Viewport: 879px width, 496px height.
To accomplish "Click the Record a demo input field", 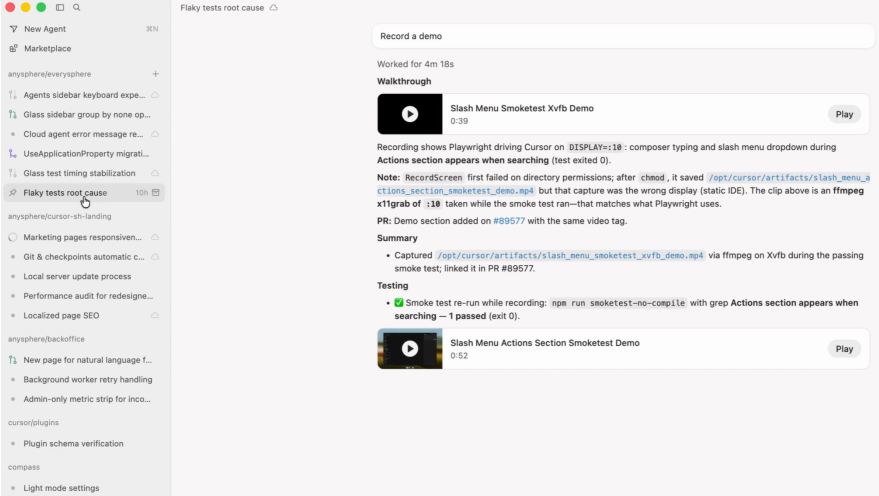I will [622, 36].
